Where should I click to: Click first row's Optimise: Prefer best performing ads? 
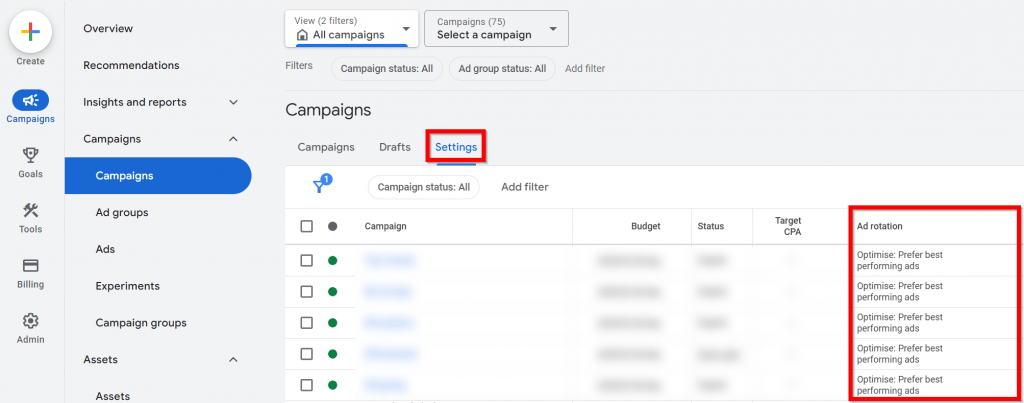[x=899, y=261]
